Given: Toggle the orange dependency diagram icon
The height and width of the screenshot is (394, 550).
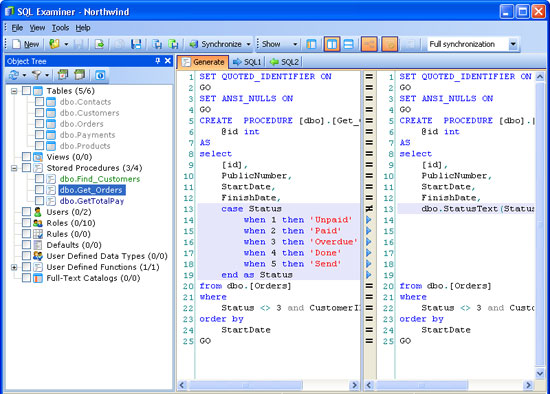Looking at the screenshot, I should click(369, 44).
